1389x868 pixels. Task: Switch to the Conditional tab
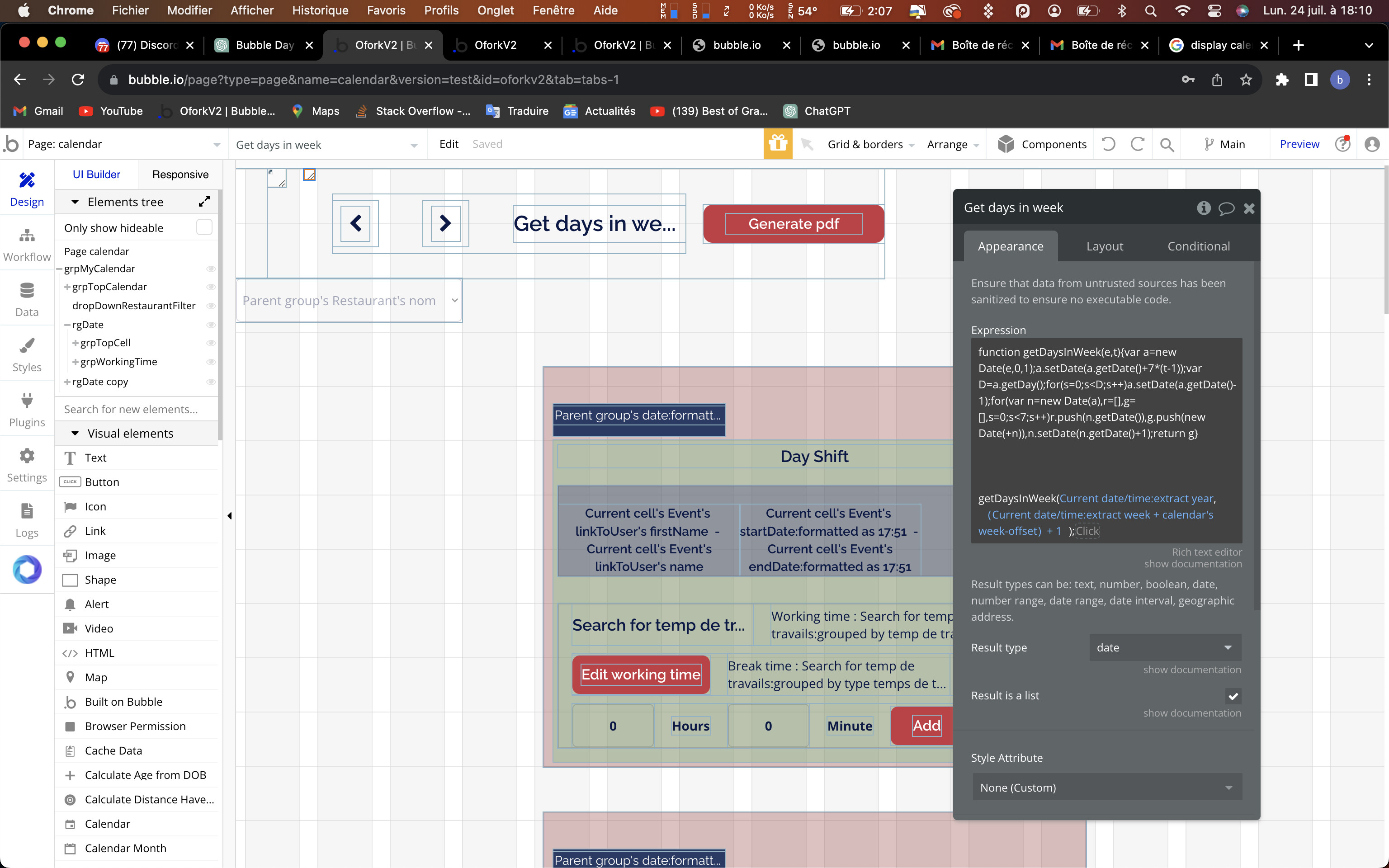click(x=1199, y=246)
